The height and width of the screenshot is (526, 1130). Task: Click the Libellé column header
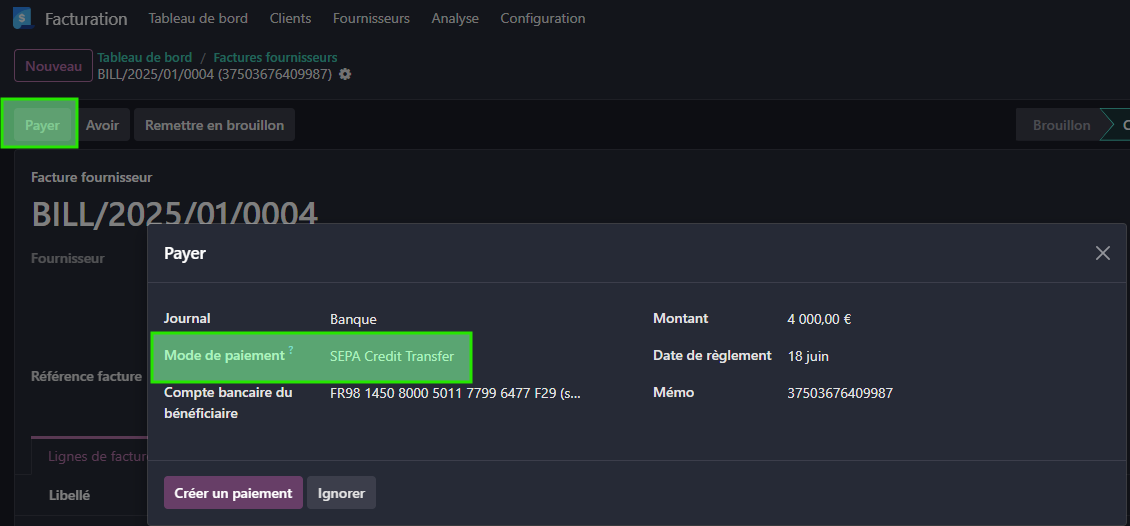pyautogui.click(x=69, y=495)
